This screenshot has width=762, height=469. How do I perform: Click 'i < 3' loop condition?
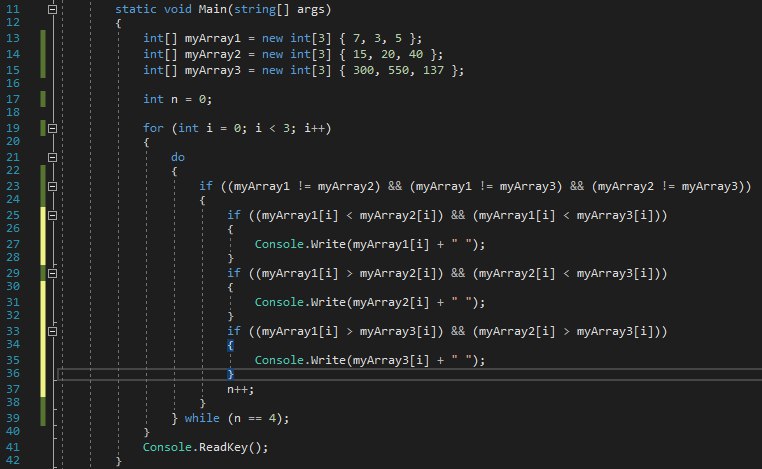tap(272, 128)
